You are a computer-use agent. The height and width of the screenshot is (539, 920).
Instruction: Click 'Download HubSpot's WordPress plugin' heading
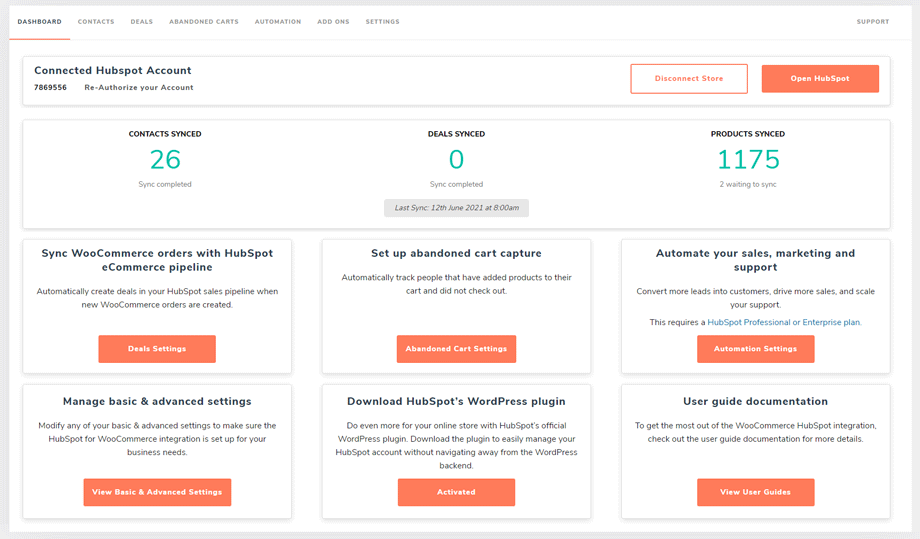click(x=456, y=401)
